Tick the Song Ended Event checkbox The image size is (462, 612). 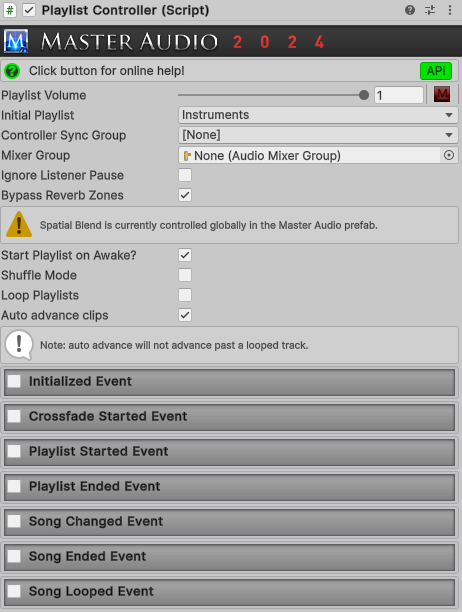[x=14, y=557]
